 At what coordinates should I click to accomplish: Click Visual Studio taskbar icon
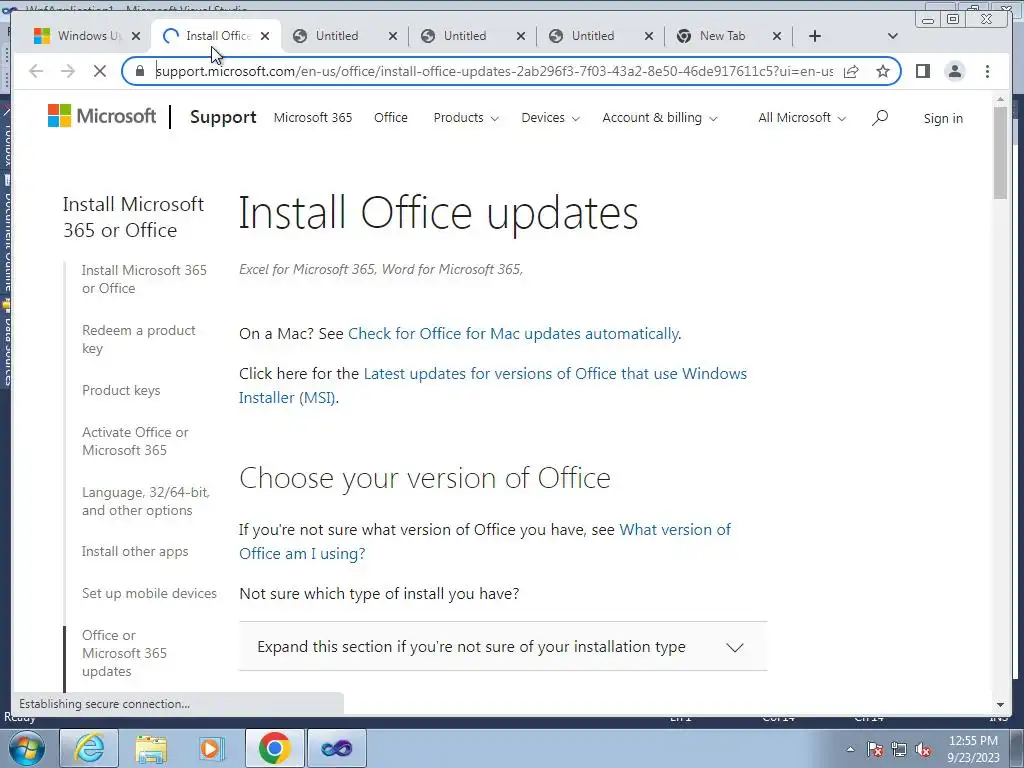coord(336,748)
